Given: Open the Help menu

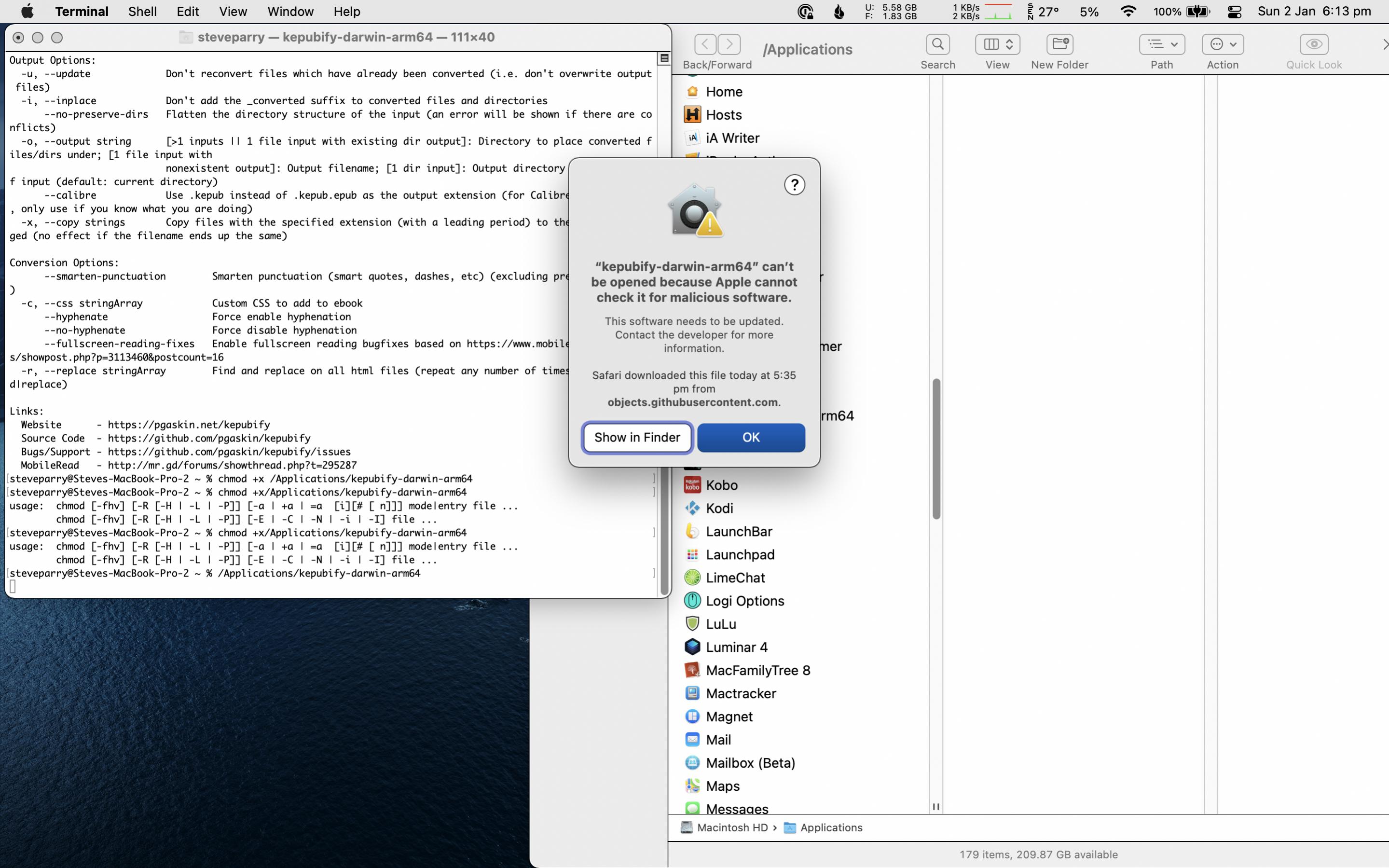Looking at the screenshot, I should [x=347, y=12].
